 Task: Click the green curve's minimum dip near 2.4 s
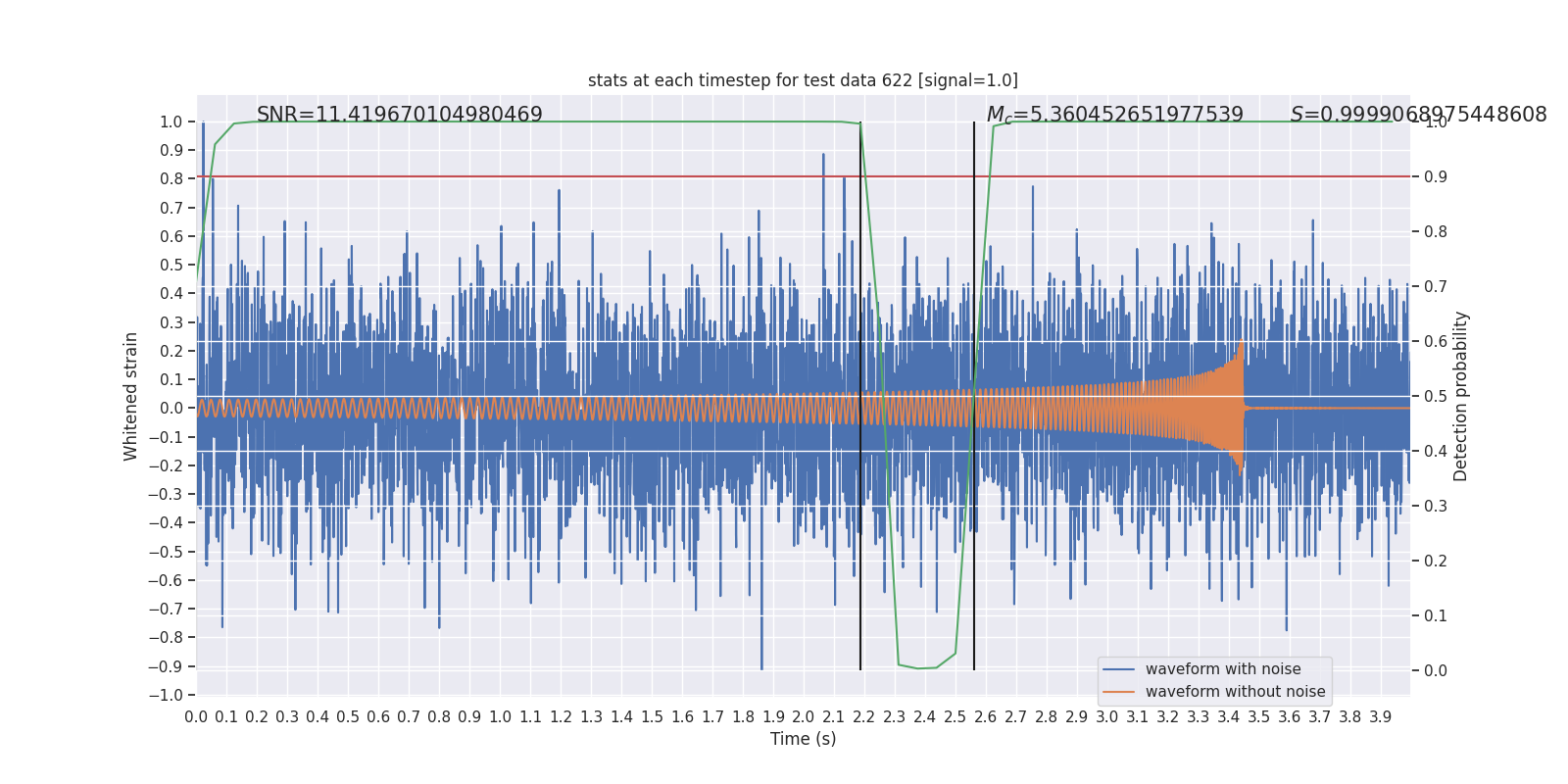(x=918, y=668)
